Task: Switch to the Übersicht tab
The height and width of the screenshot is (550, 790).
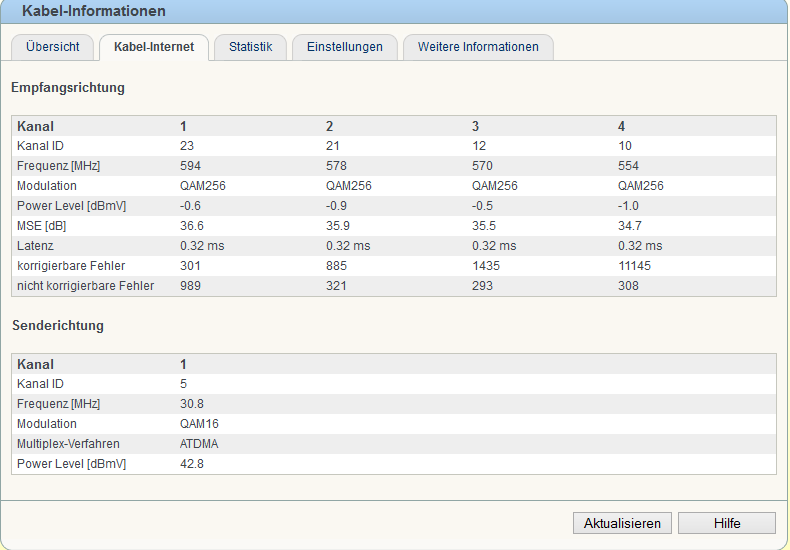Action: point(52,47)
